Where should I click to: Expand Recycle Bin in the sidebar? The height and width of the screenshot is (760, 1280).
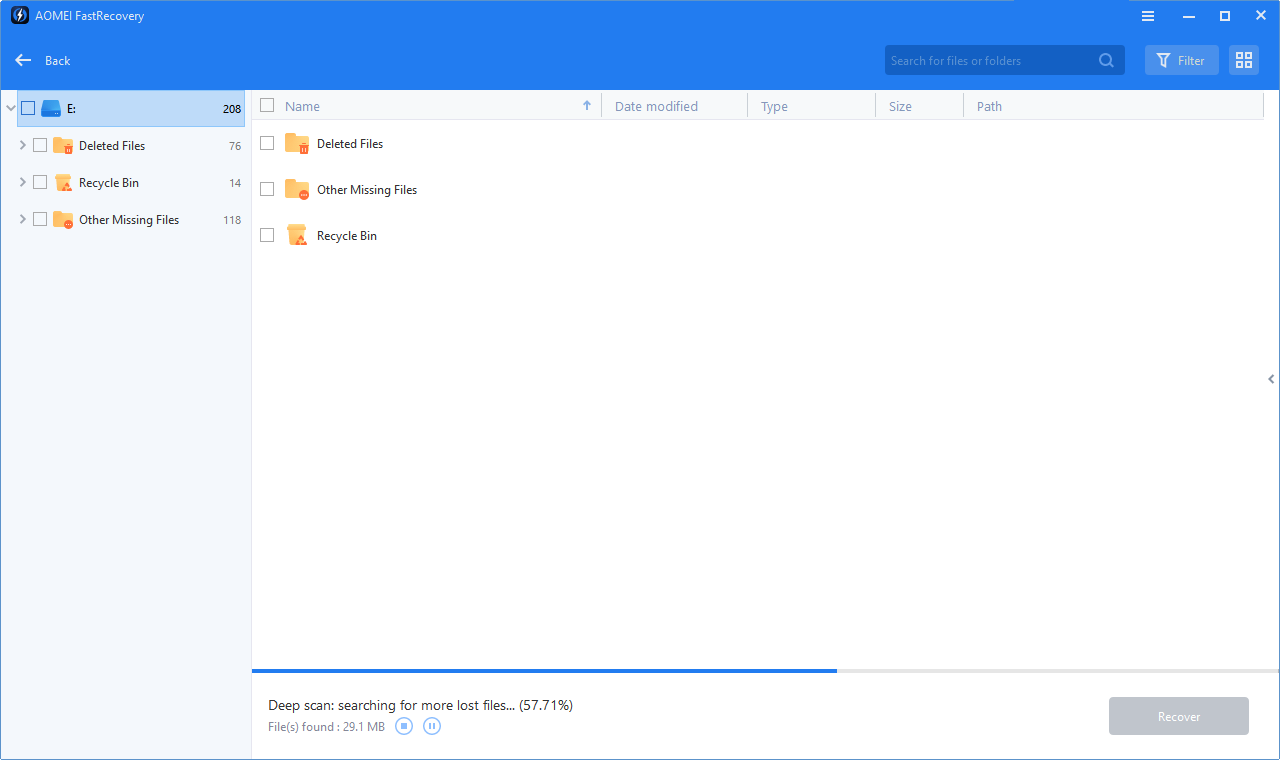tap(22, 182)
